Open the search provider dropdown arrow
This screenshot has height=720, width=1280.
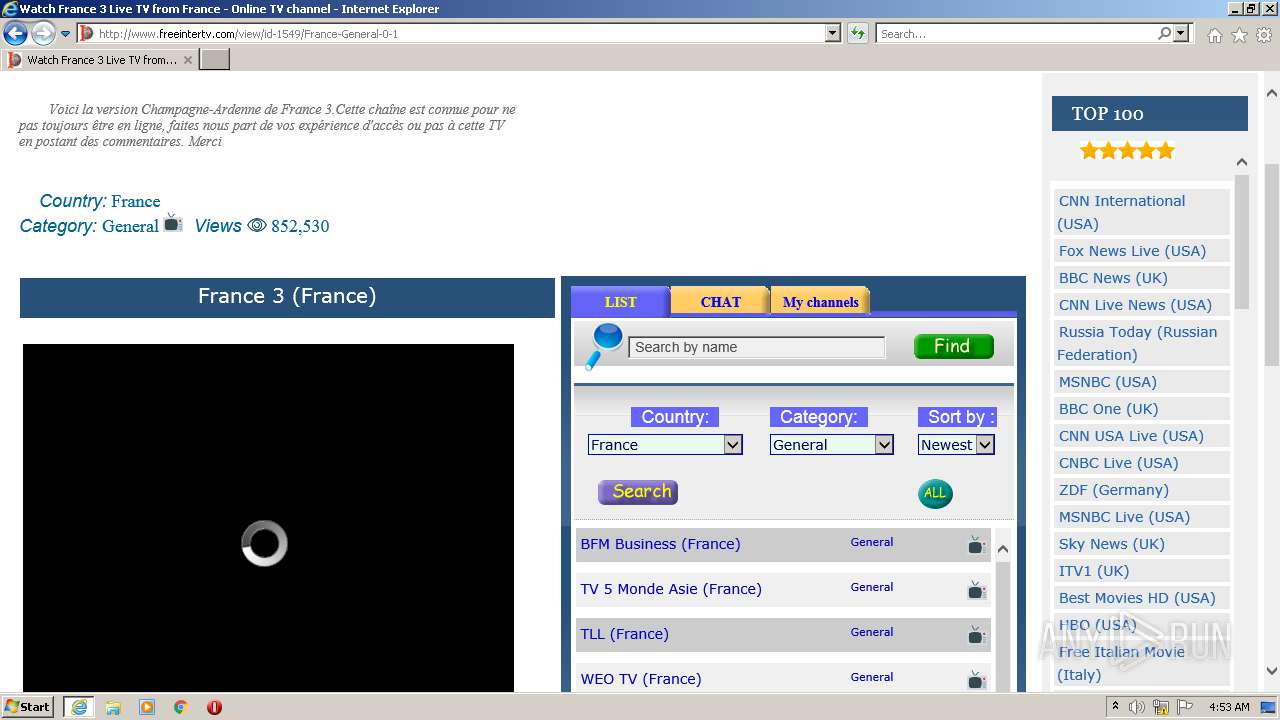click(1182, 34)
